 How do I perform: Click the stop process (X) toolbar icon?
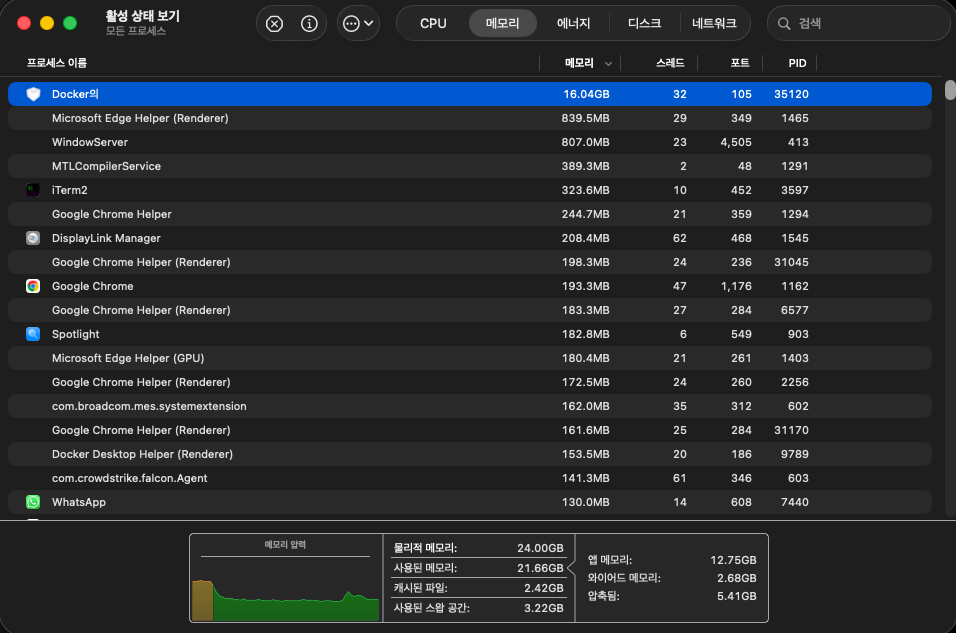[274, 24]
